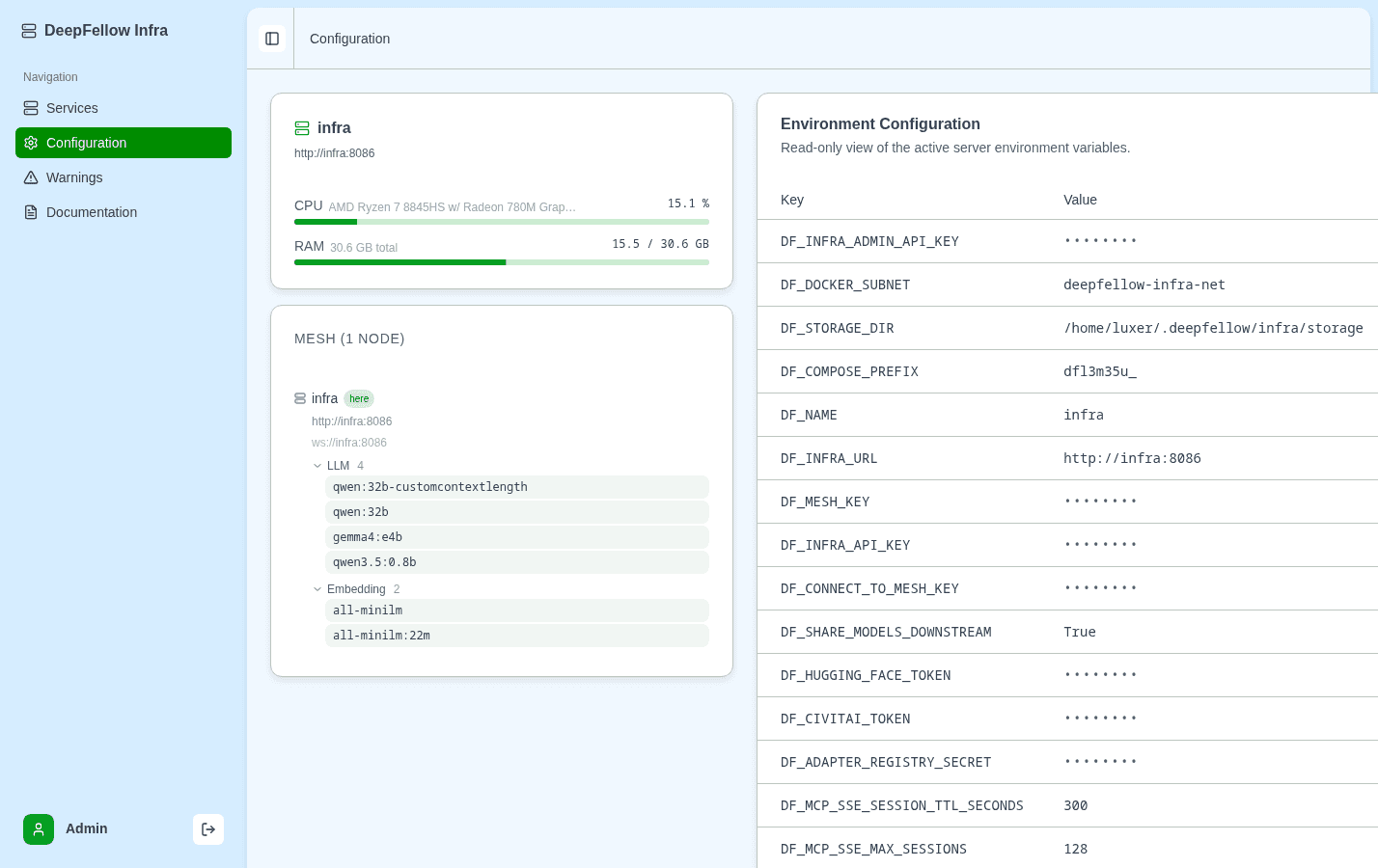
Task: Click the Documentation file icon
Action: click(x=31, y=212)
